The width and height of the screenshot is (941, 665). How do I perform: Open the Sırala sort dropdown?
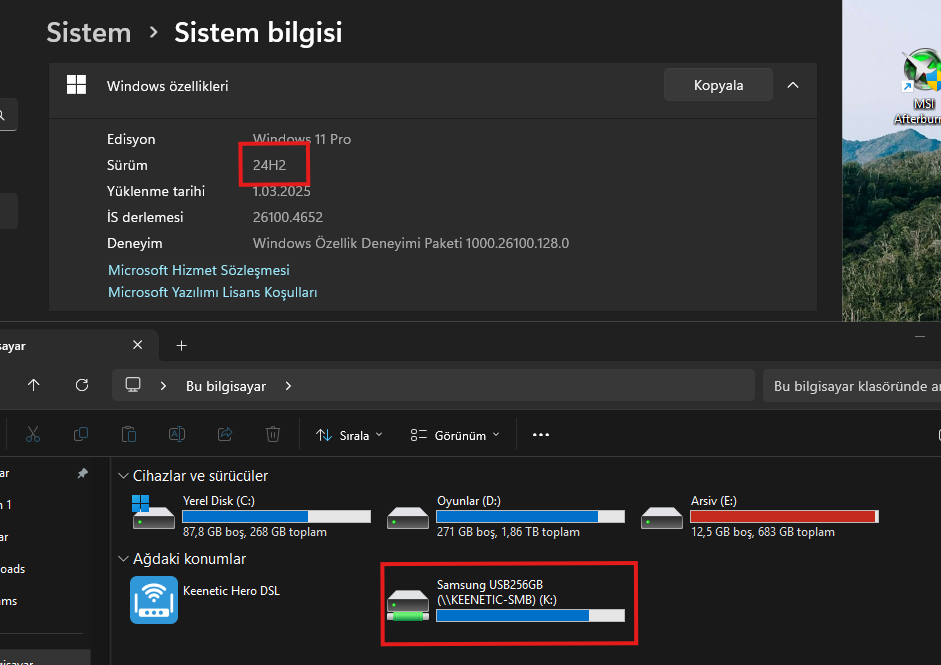tap(349, 435)
